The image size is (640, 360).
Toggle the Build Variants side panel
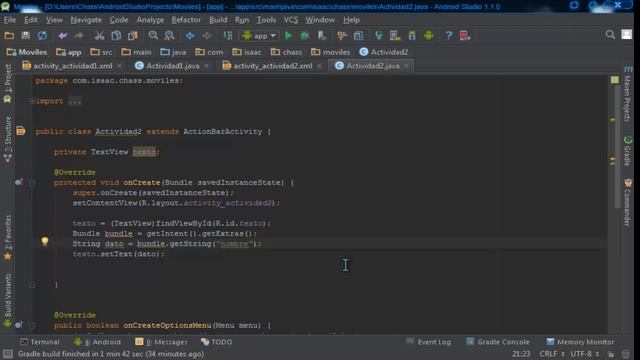click(x=7, y=300)
